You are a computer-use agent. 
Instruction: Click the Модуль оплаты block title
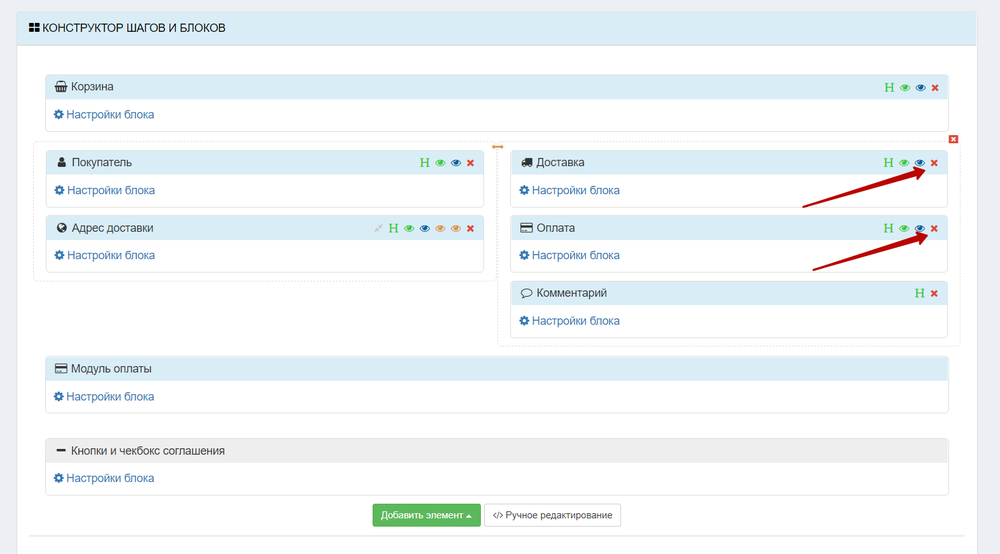[111, 368]
